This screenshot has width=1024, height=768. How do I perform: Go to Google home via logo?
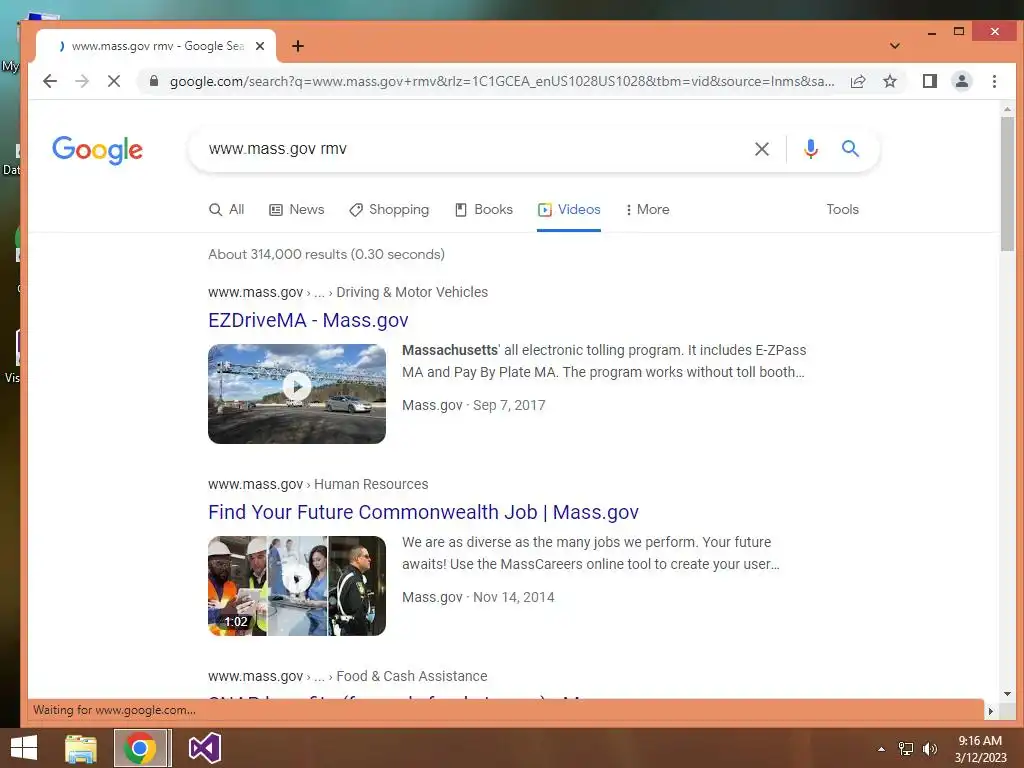click(x=97, y=150)
